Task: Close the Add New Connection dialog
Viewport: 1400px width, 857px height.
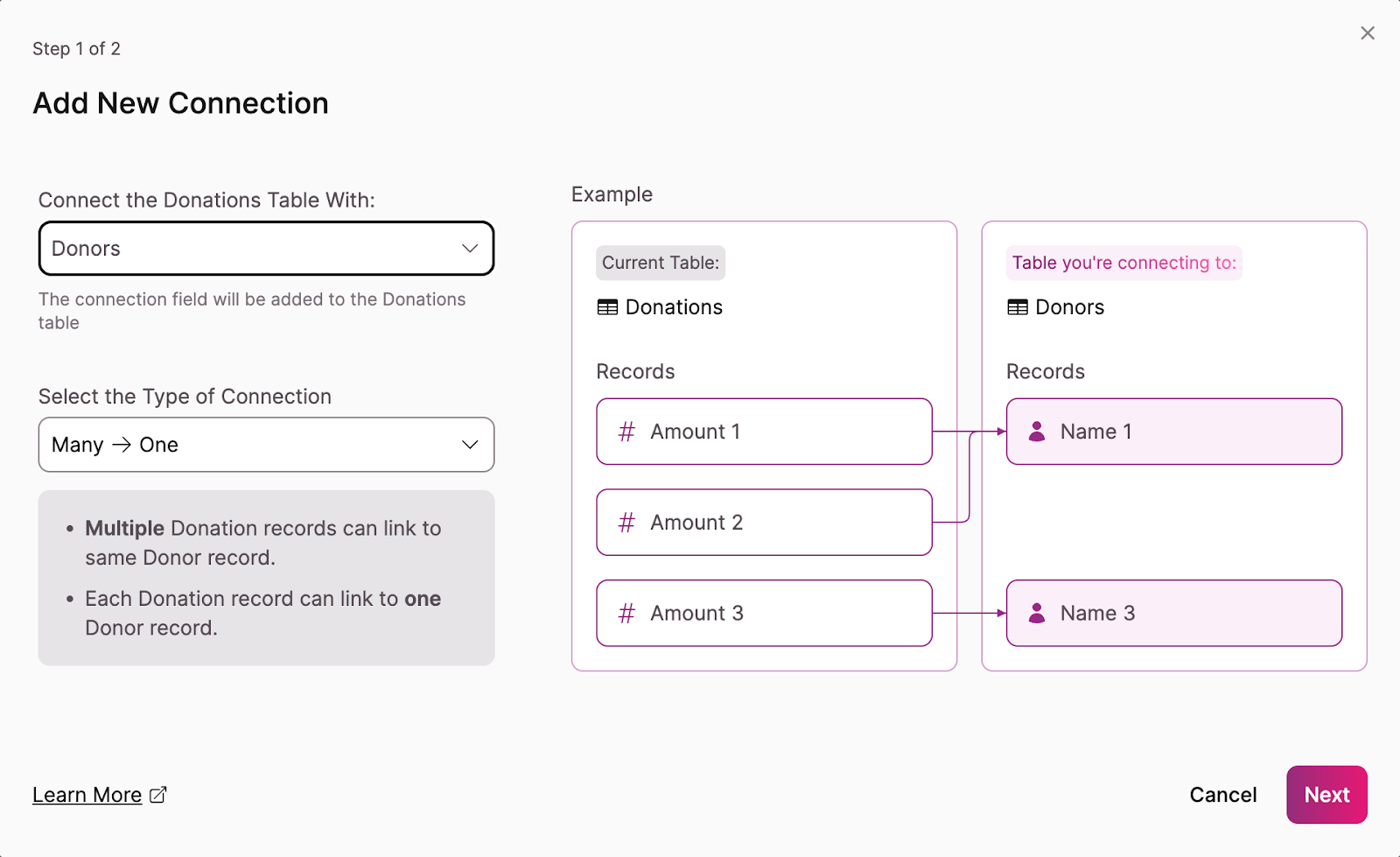Action: click(x=1367, y=33)
